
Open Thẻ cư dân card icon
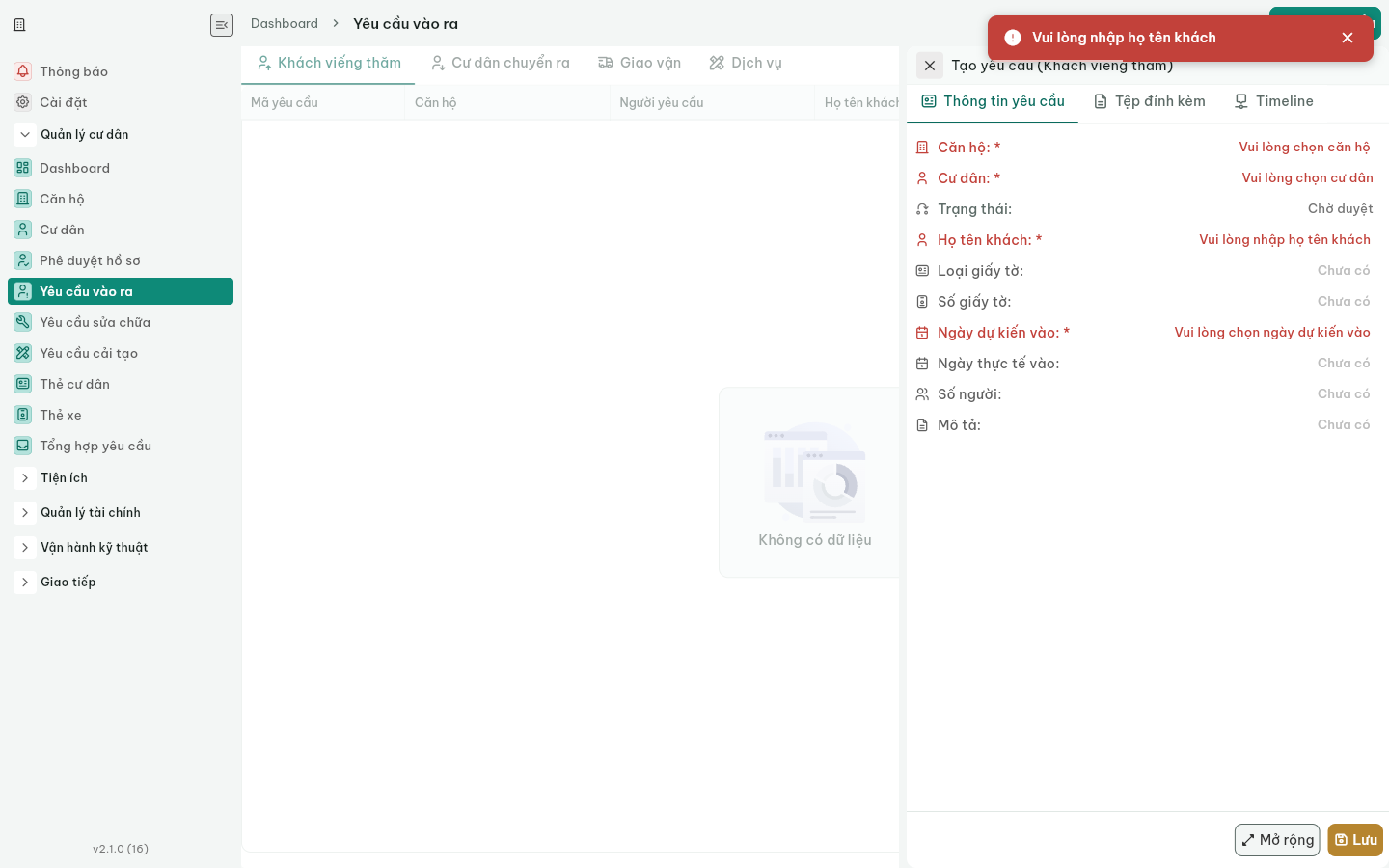pos(23,384)
